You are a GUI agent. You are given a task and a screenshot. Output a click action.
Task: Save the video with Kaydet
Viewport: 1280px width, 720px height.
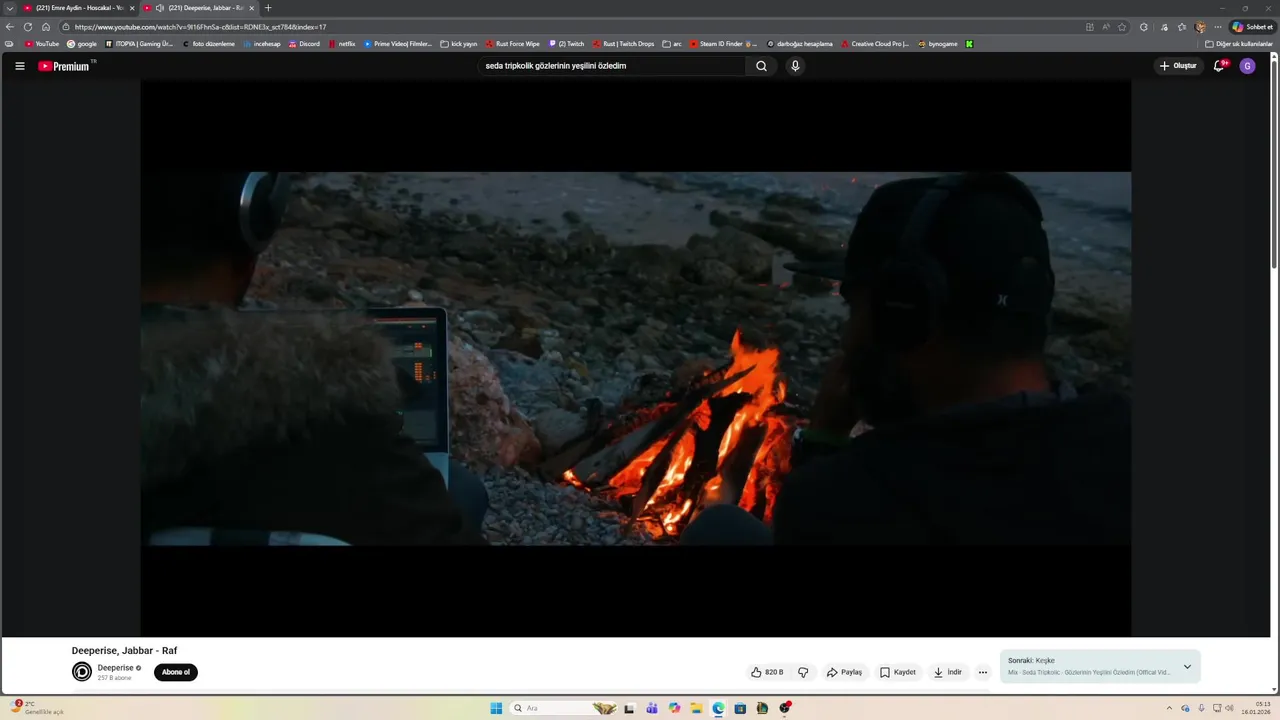(897, 672)
